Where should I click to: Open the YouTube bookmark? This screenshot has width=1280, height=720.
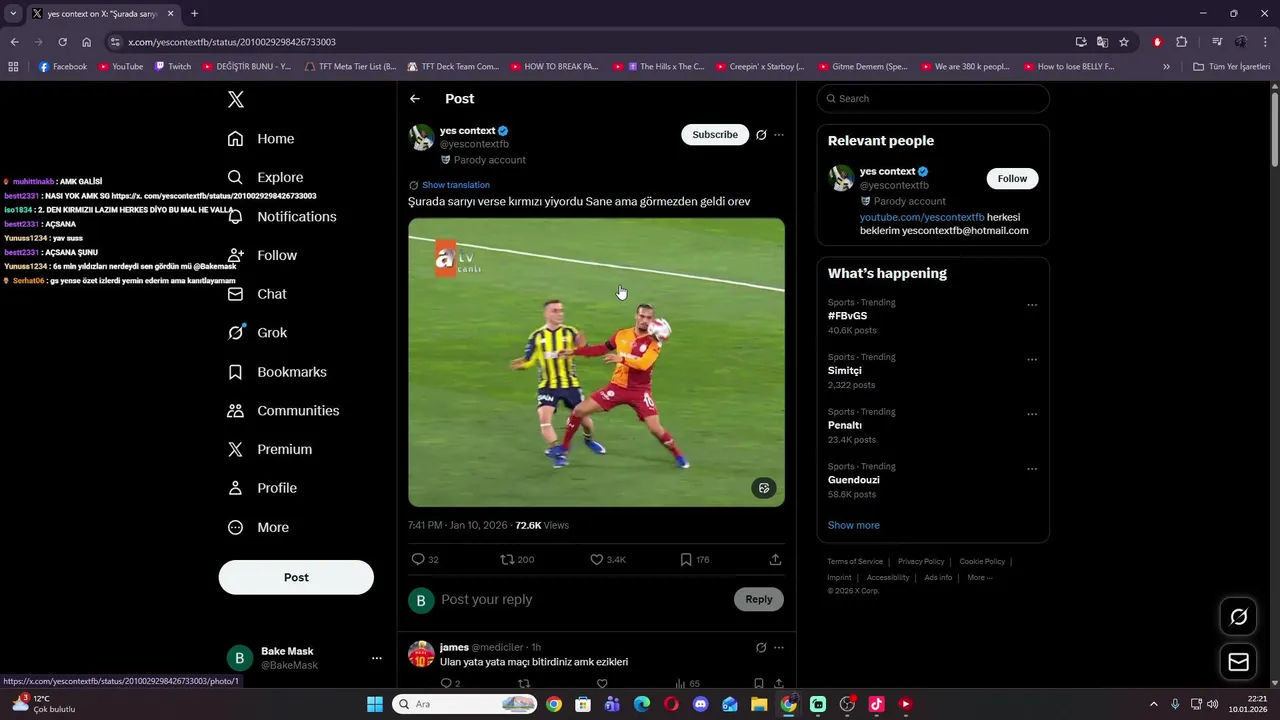click(121, 67)
